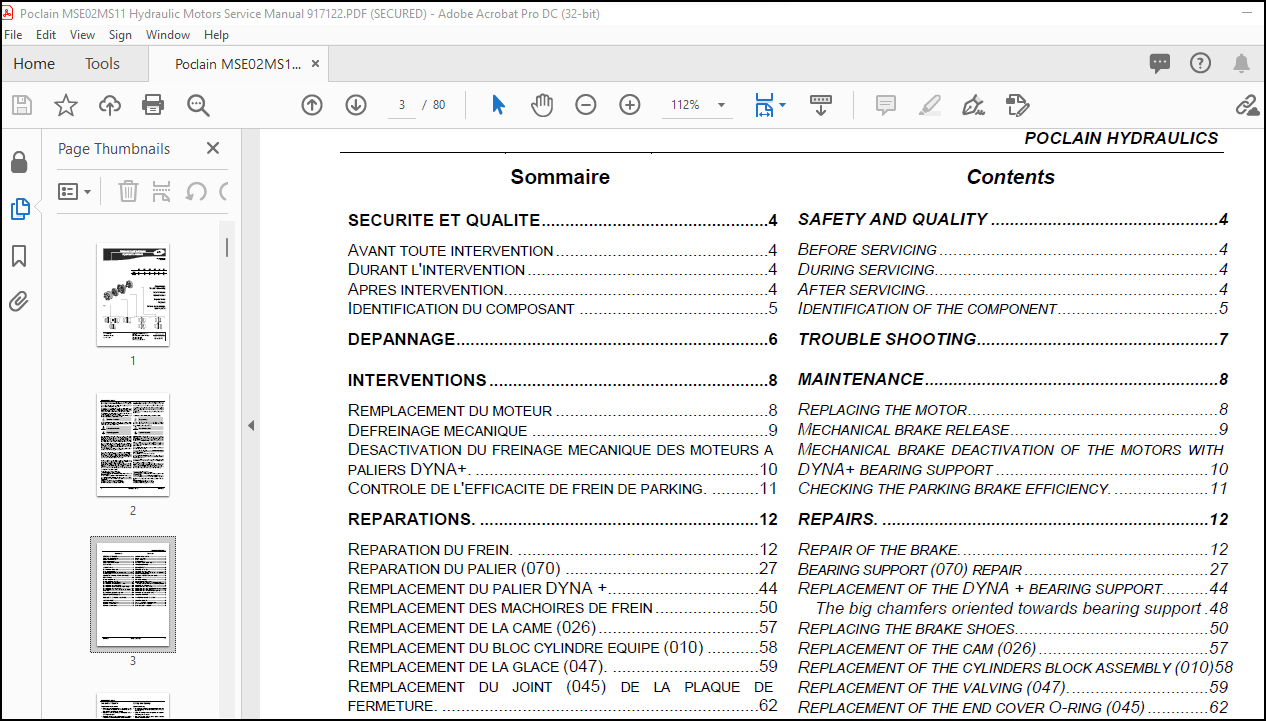The width and height of the screenshot is (1266, 721).
Task: Open the security lock panel icon
Action: (19, 163)
